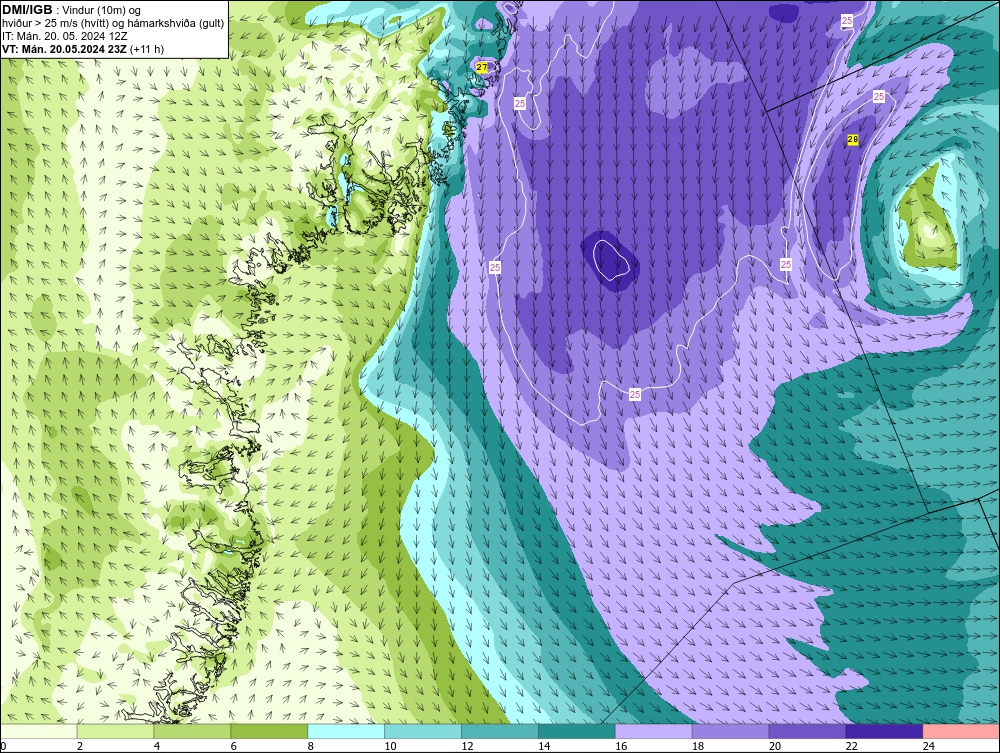The height and width of the screenshot is (753, 1000).
Task: Click the DMI/IGB title text
Action: pos(27,10)
